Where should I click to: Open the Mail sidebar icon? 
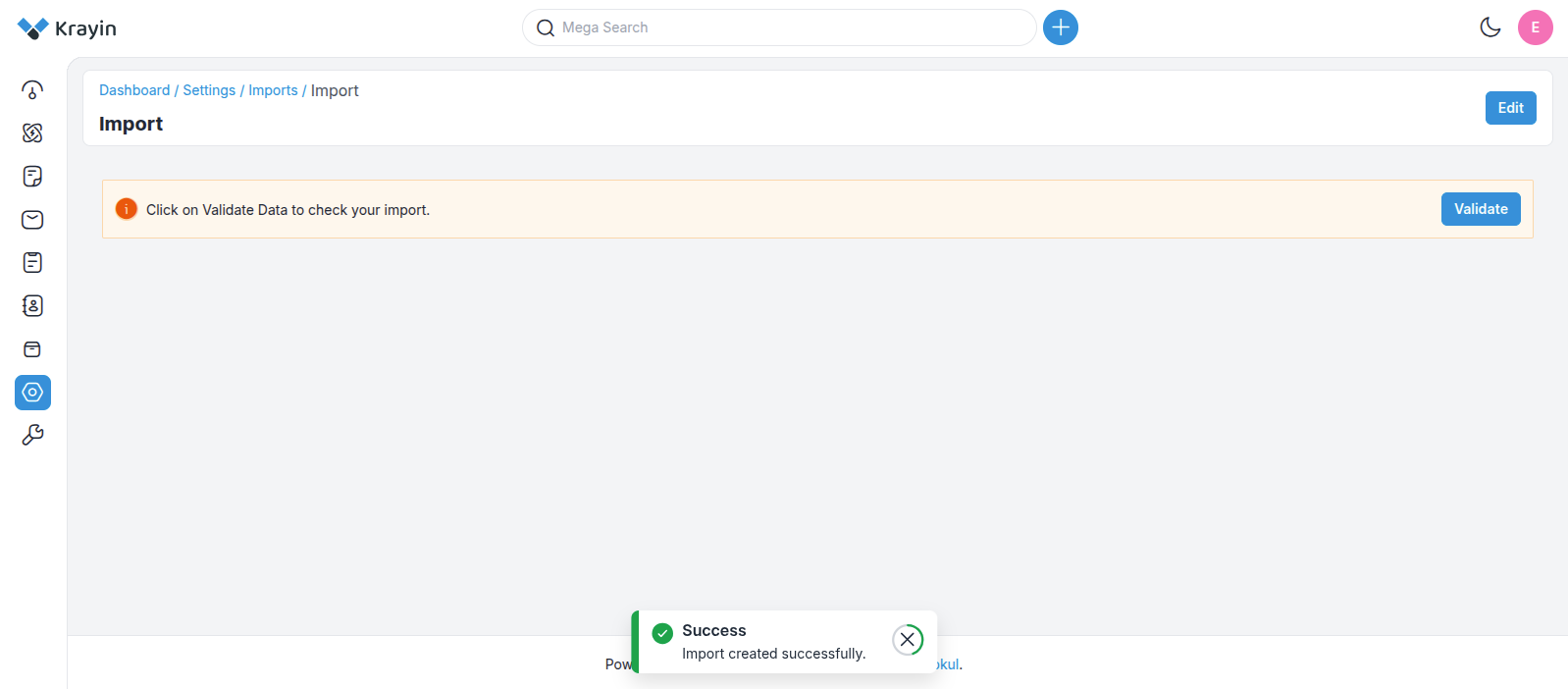point(32,220)
